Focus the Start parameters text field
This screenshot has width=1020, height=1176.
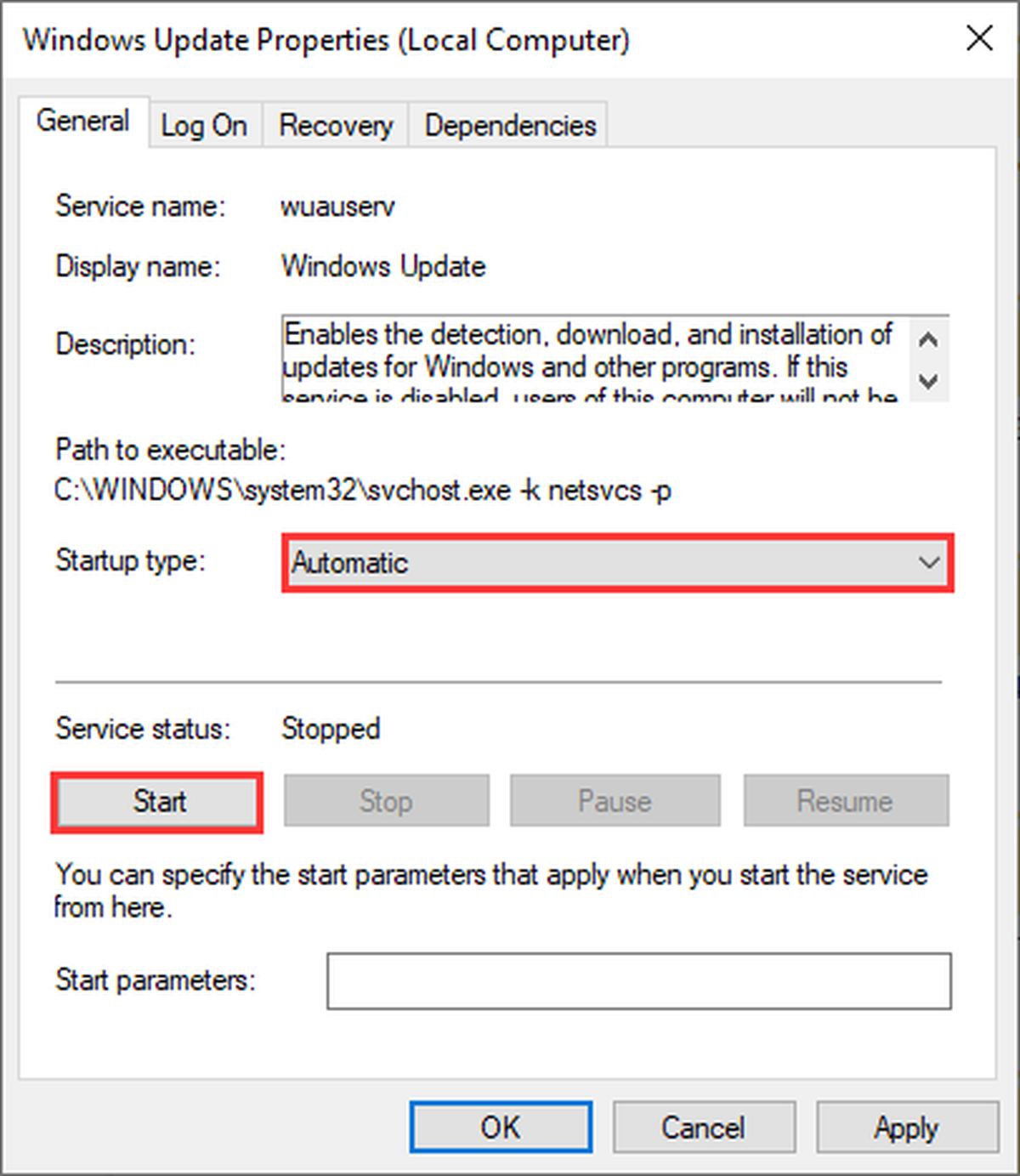pyautogui.click(x=639, y=981)
